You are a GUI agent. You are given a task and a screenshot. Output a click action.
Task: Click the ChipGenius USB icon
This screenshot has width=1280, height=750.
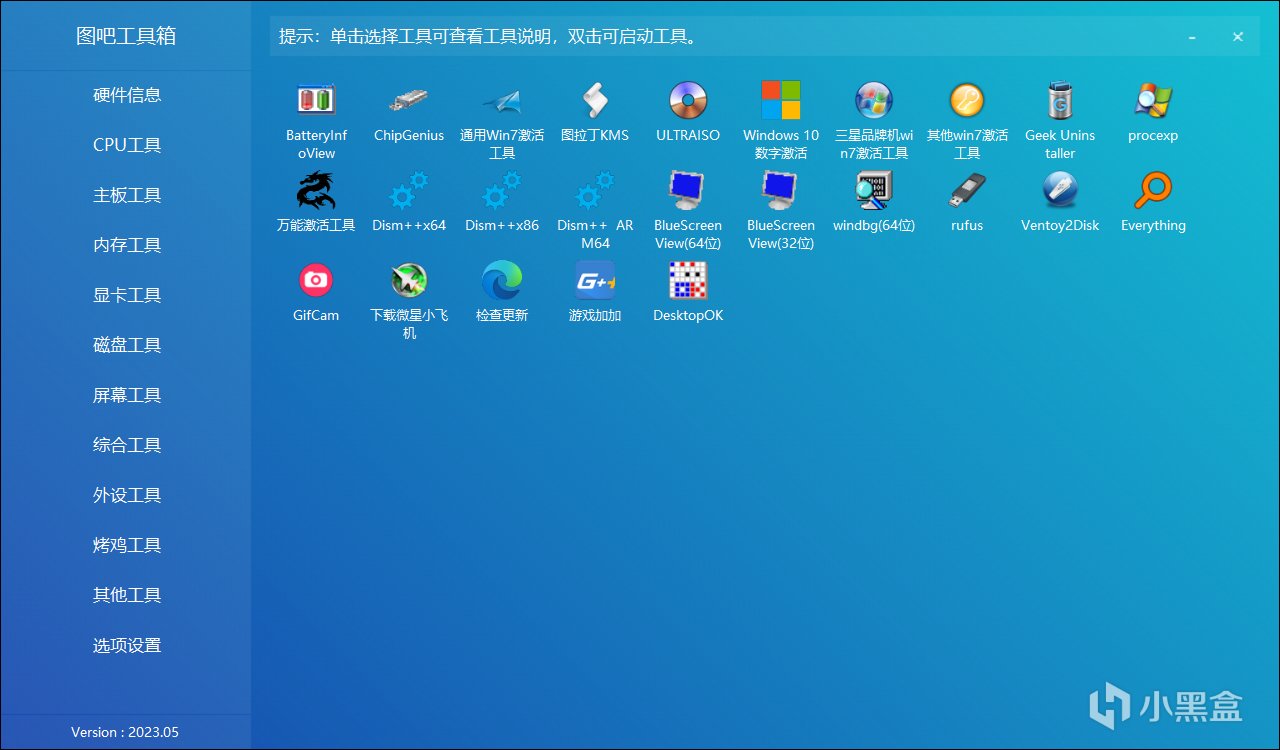tap(409, 100)
